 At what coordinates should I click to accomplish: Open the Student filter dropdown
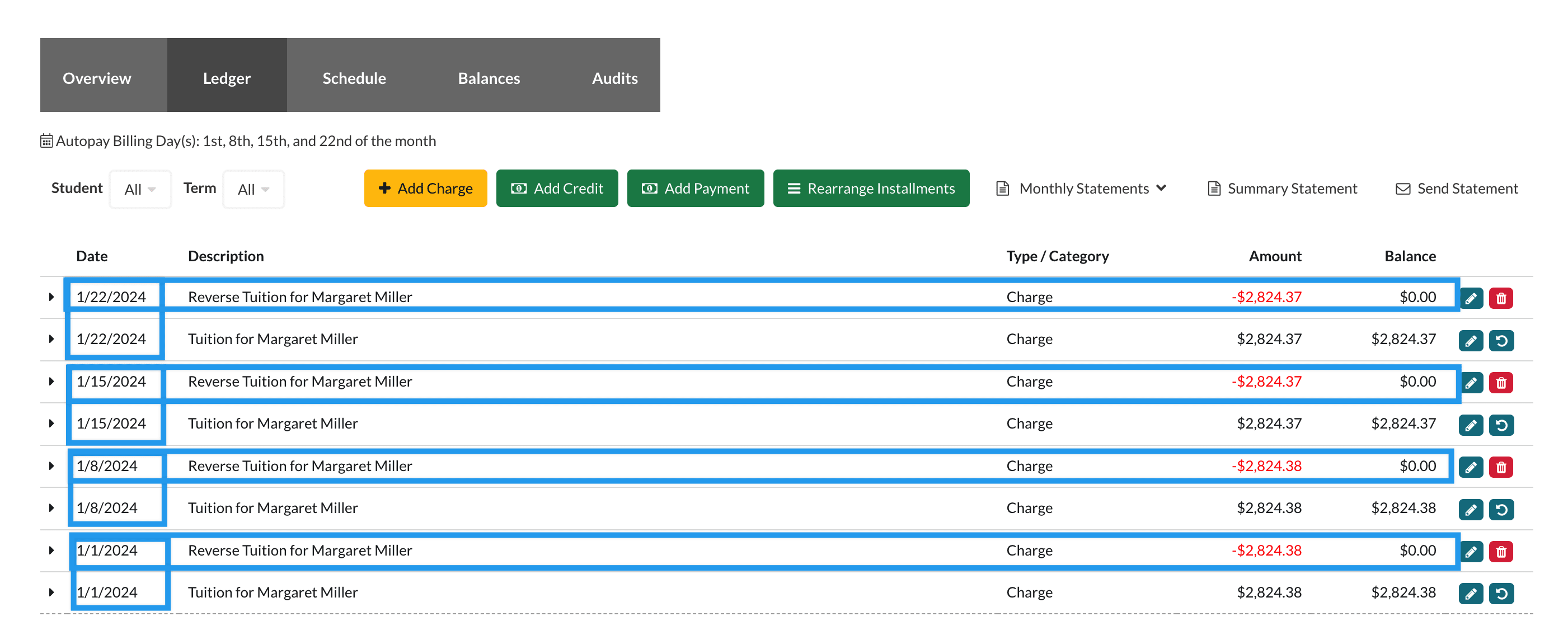coord(140,189)
